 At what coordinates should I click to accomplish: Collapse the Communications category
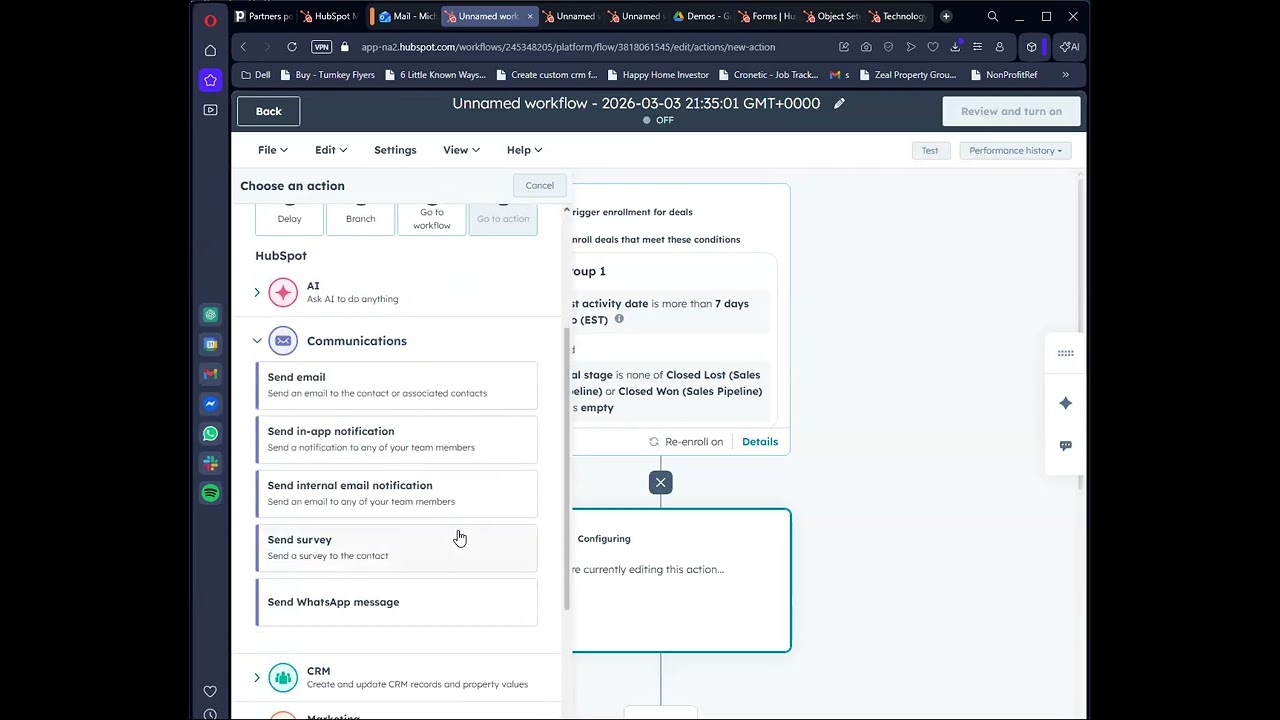coord(257,341)
